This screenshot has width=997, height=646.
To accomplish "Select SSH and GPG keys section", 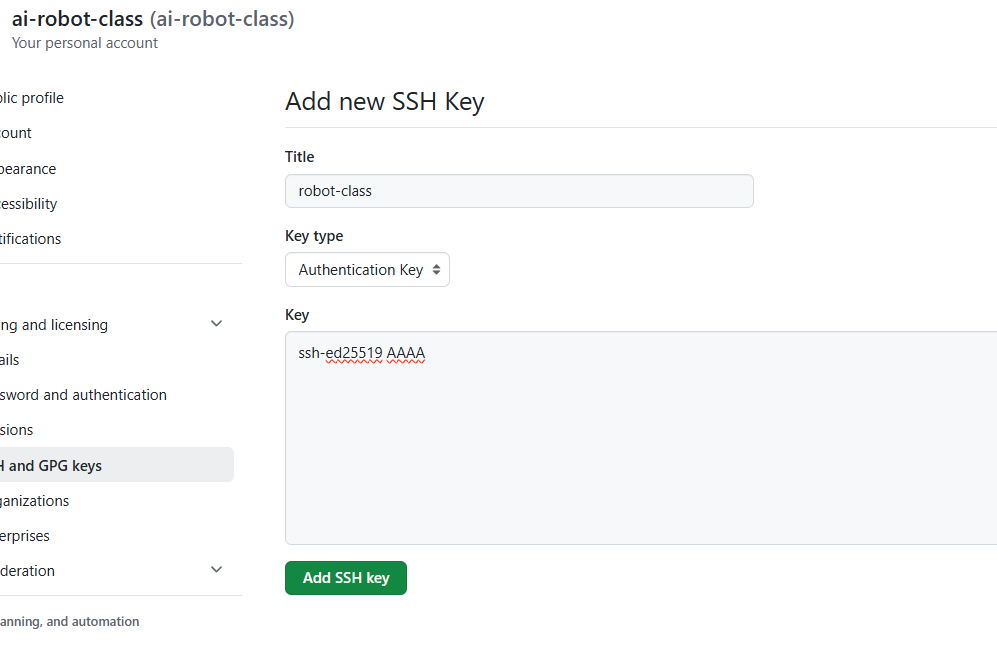I will coord(50,464).
